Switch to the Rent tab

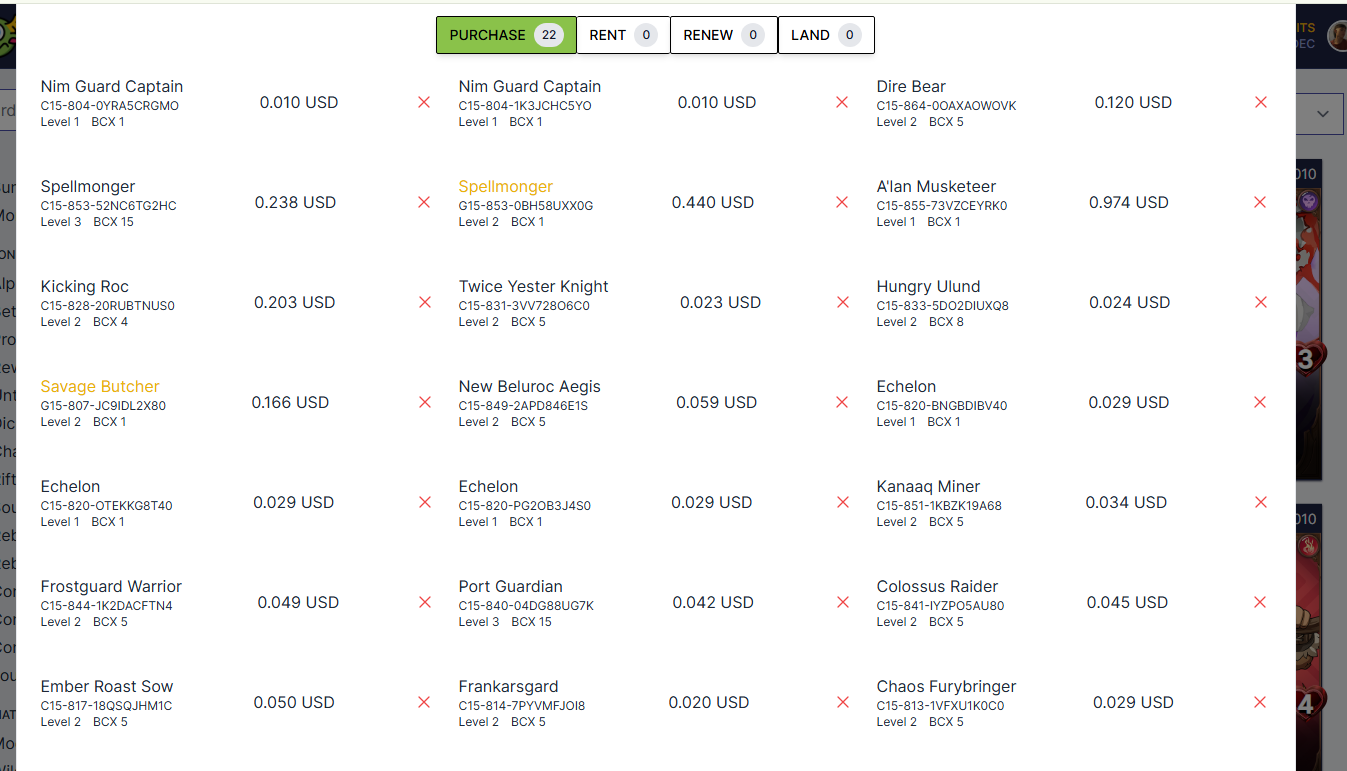tap(622, 35)
